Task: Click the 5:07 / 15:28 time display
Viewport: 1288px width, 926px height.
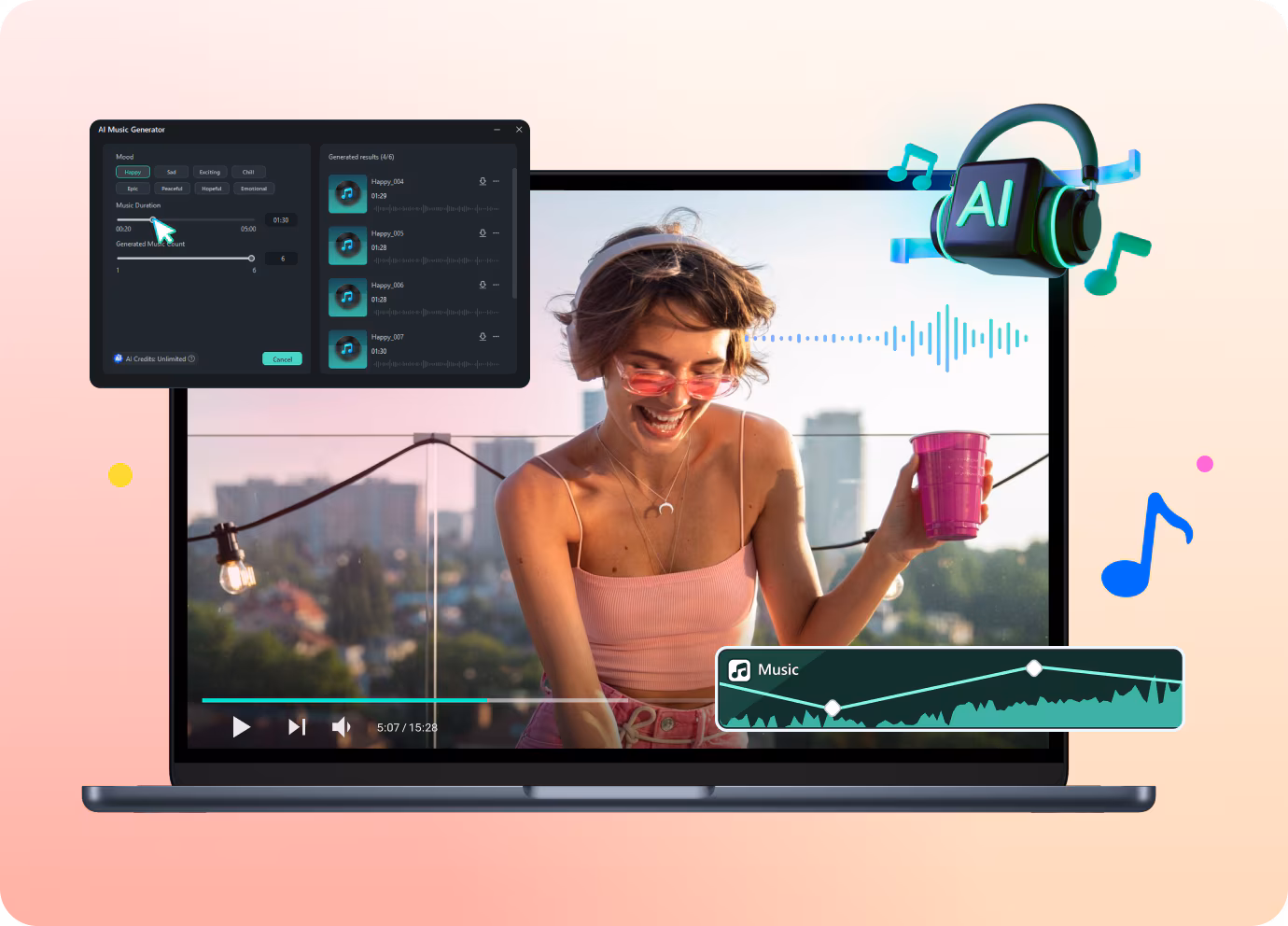Action: pyautogui.click(x=407, y=727)
